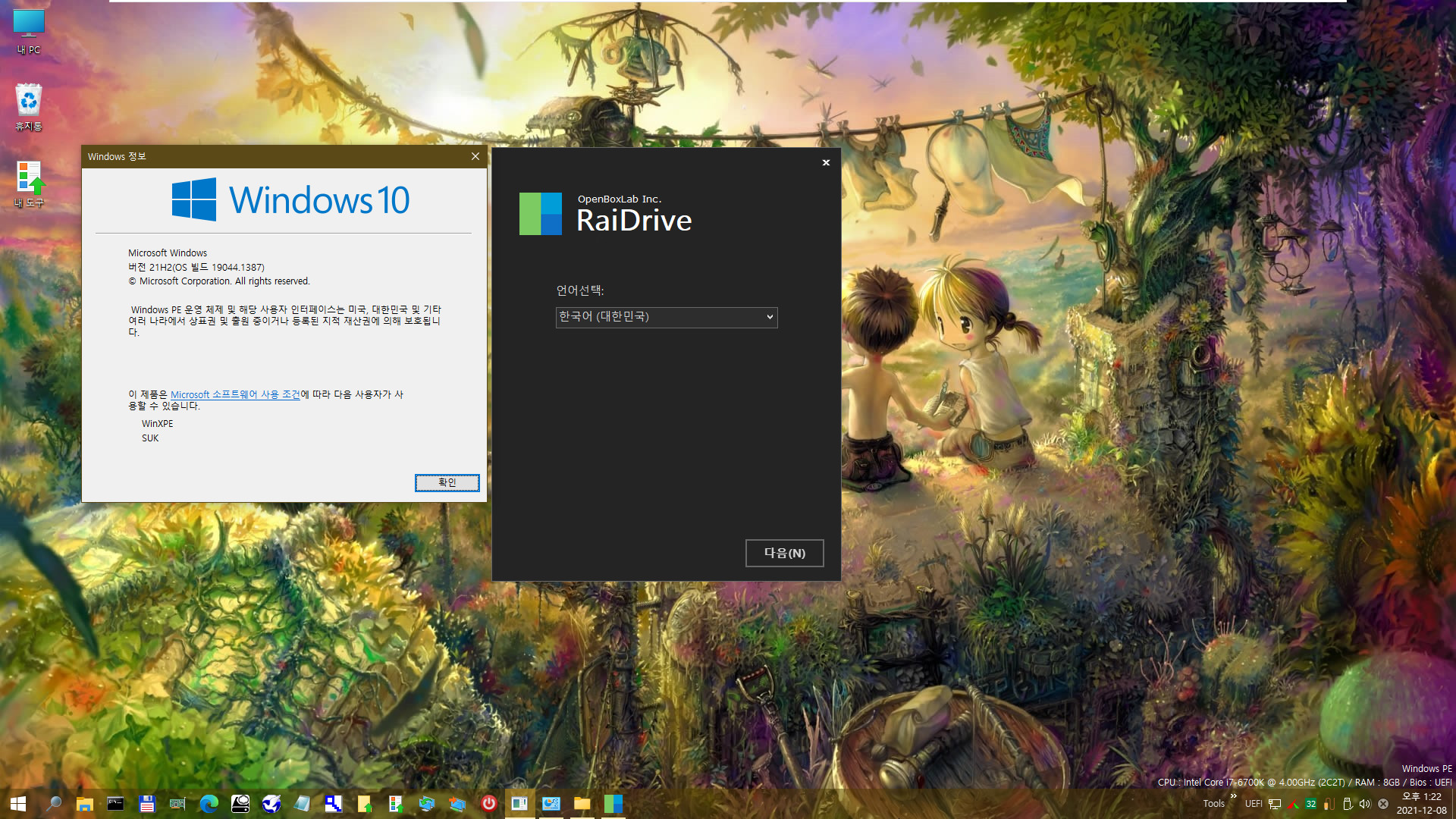The image size is (1456, 819).
Task: Open the network sync monitors taskbar icon
Action: (427, 803)
